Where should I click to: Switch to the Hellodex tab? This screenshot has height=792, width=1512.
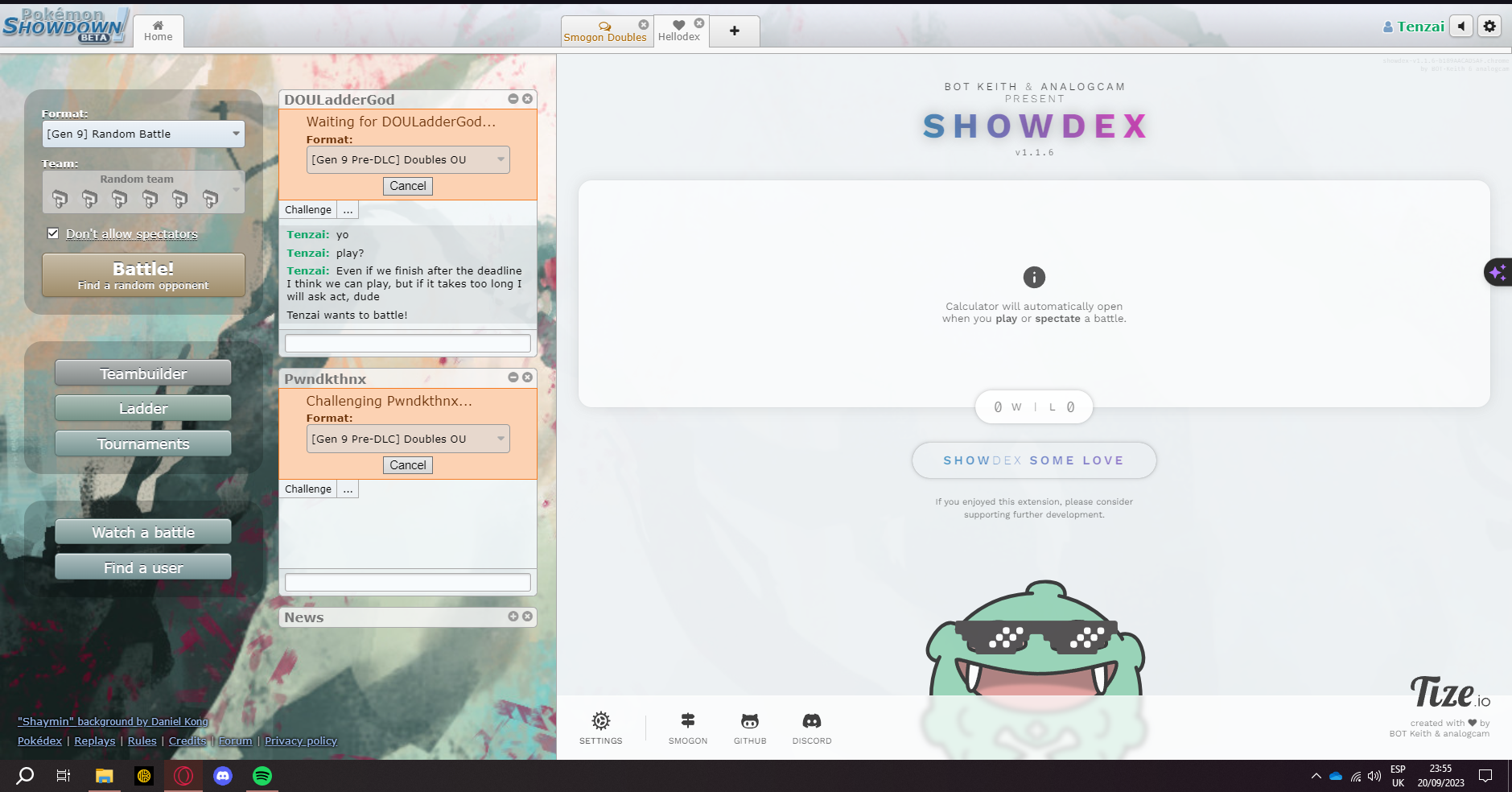(679, 31)
